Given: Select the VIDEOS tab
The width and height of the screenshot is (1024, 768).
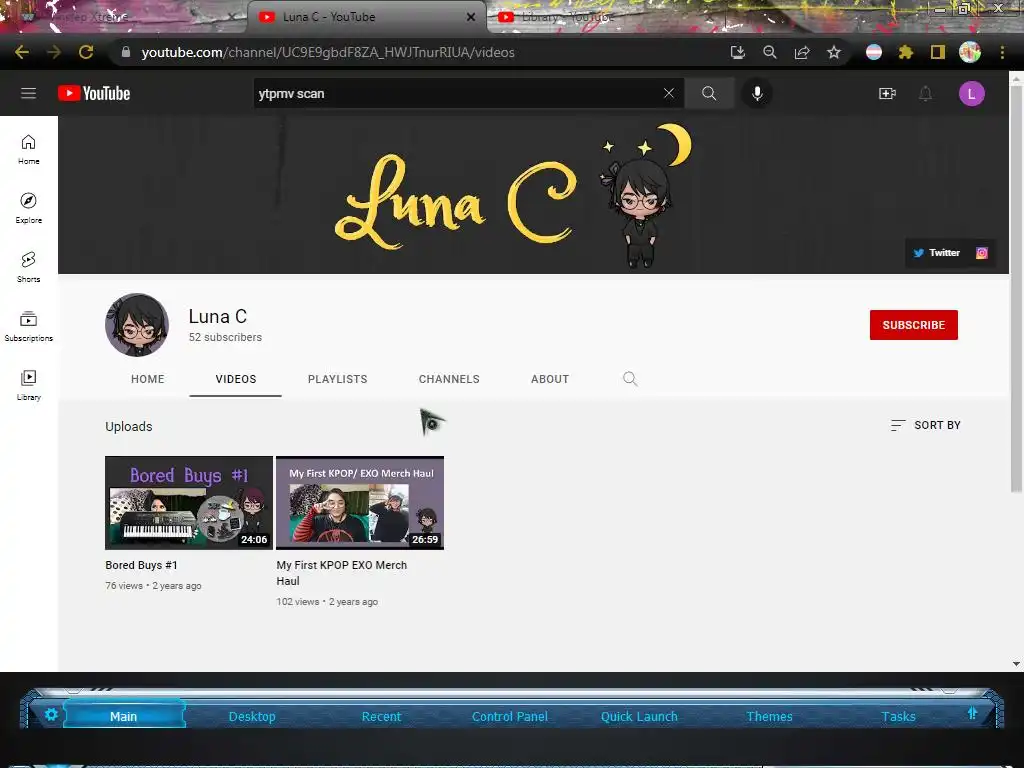Looking at the screenshot, I should tap(236, 379).
